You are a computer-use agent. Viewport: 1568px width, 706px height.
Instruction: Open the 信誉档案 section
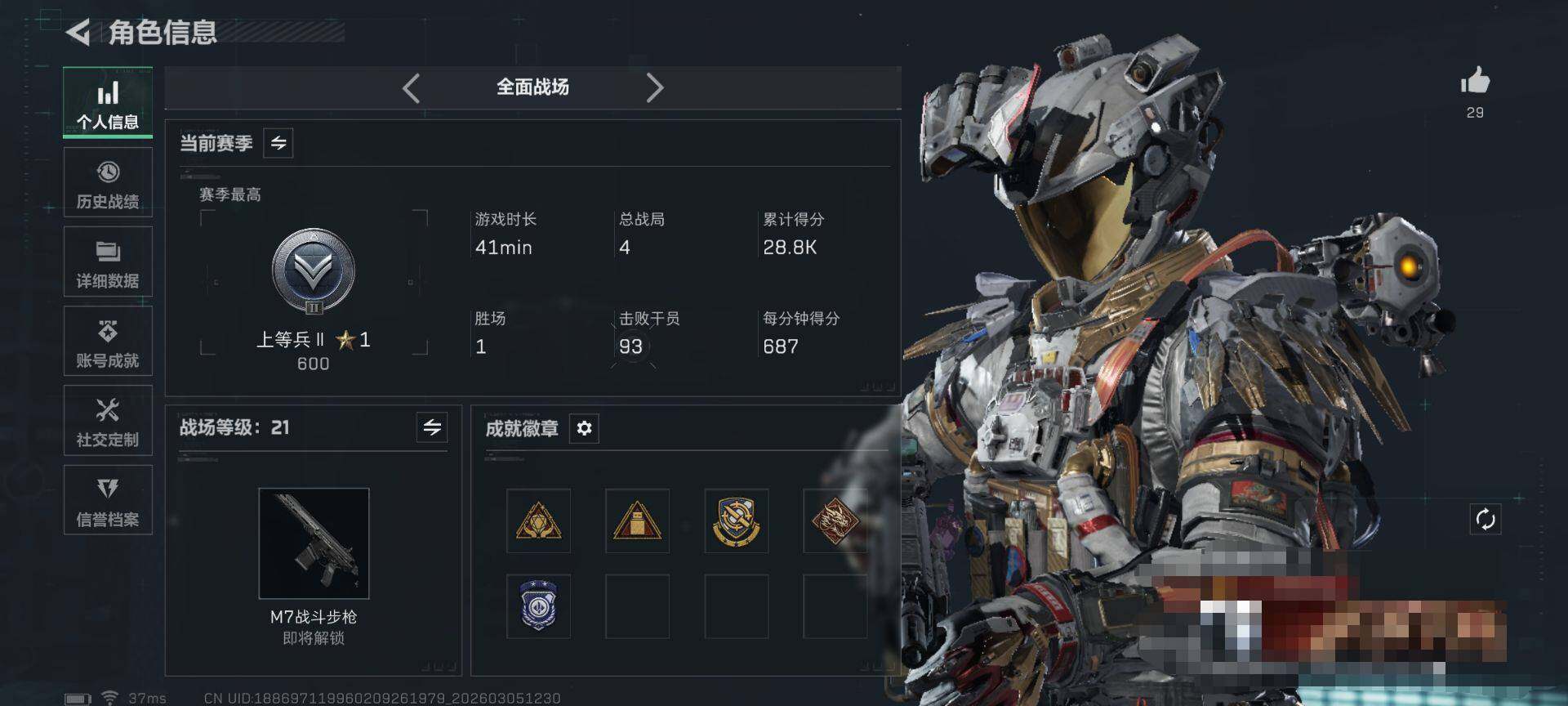click(x=108, y=499)
